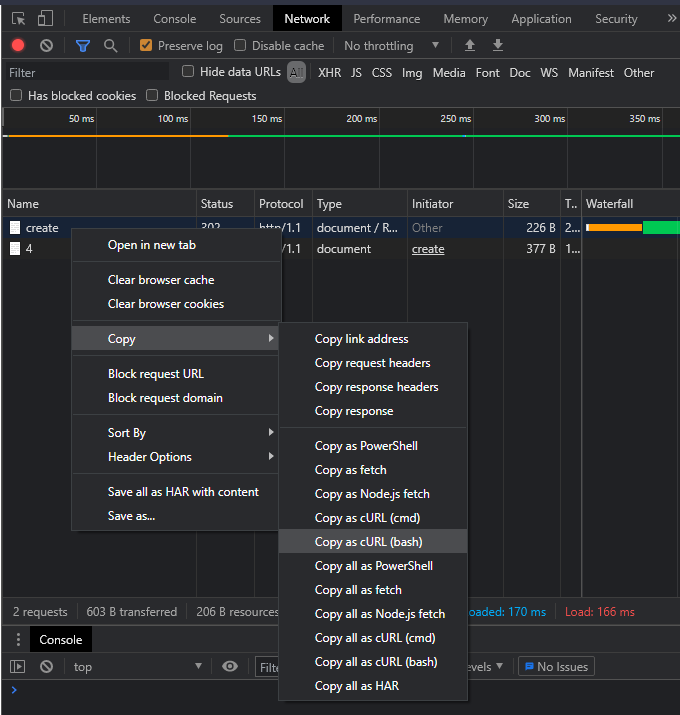
Task: Choose Copy link address
Action: (373, 338)
